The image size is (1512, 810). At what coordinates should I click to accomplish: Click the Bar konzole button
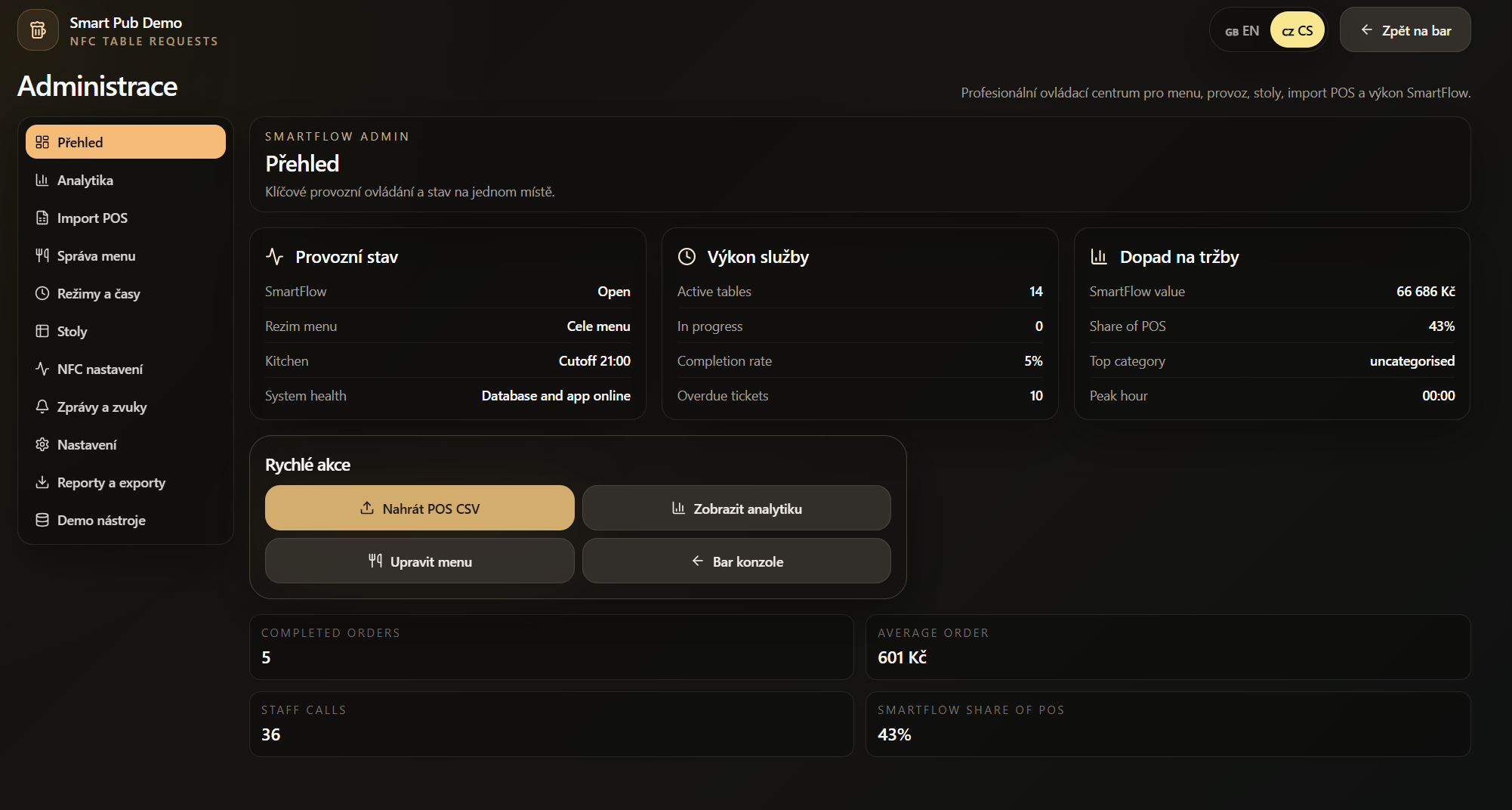click(x=736, y=561)
